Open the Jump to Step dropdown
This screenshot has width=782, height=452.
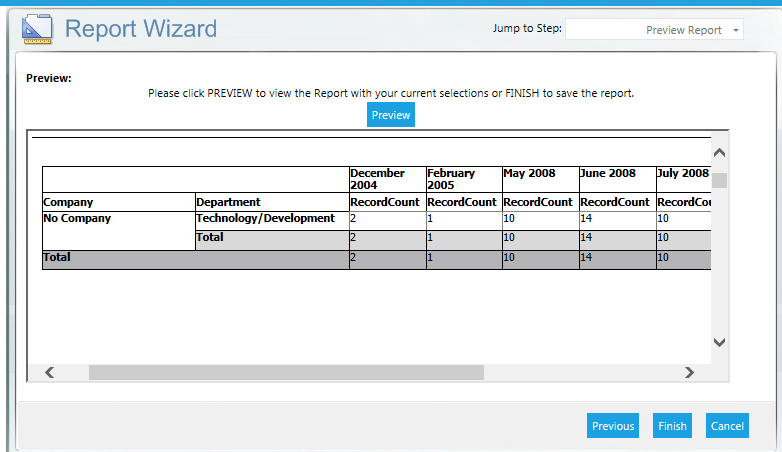tap(654, 30)
